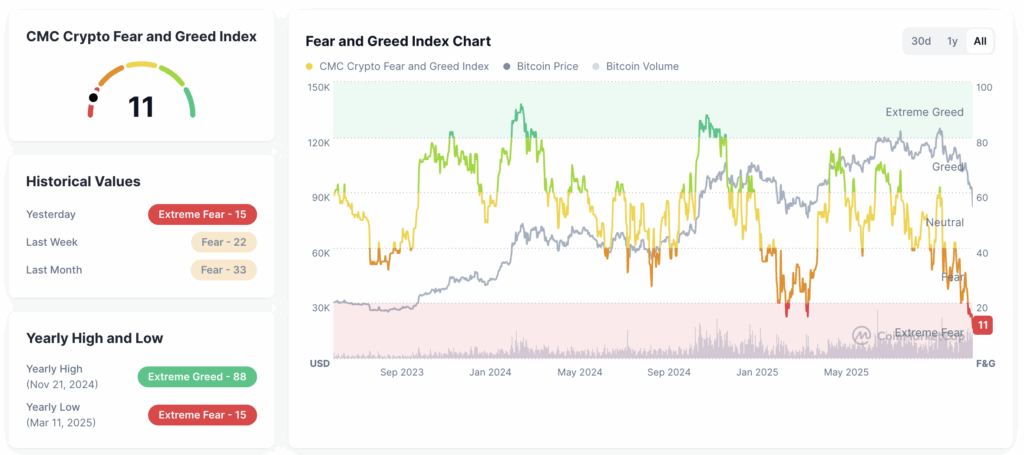The height and width of the screenshot is (455, 1024).
Task: Click the light Bitcoin Volume legend dot
Action: [x=598, y=67]
